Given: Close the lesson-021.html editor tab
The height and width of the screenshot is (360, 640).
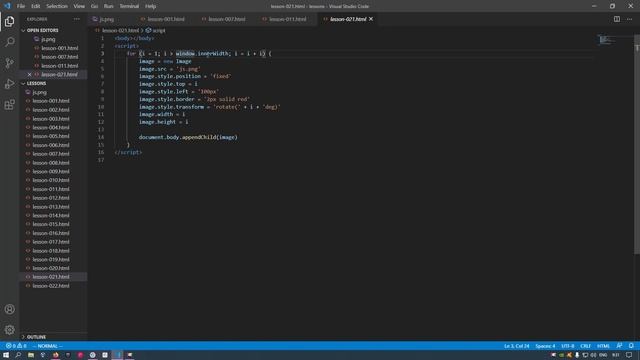Looking at the screenshot, I should coord(371,19).
